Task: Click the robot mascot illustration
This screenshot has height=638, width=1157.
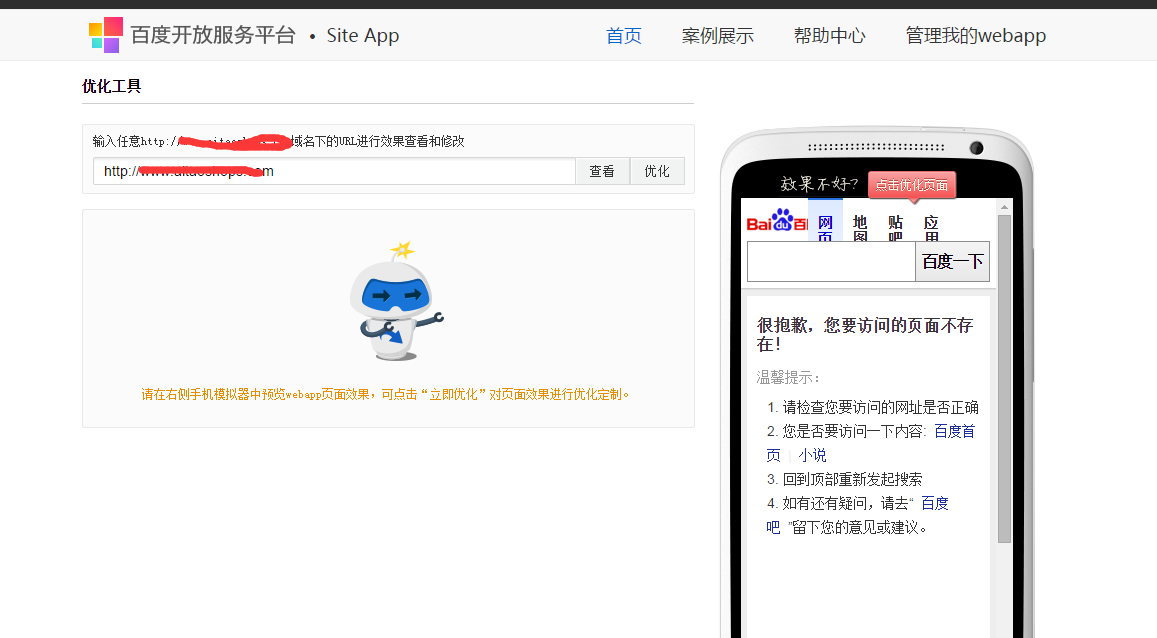Action: click(x=396, y=302)
